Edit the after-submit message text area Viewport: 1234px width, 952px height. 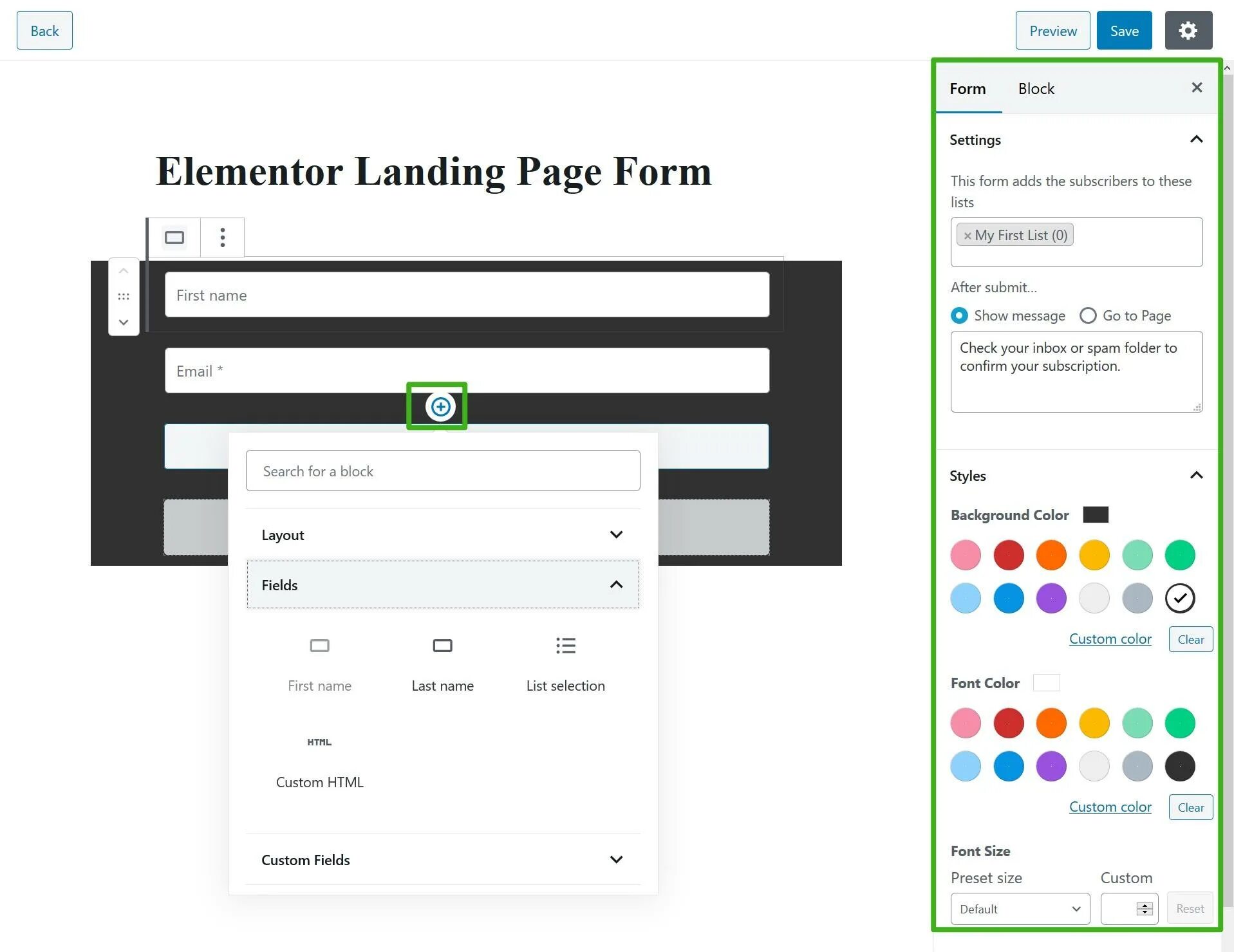[x=1076, y=371]
